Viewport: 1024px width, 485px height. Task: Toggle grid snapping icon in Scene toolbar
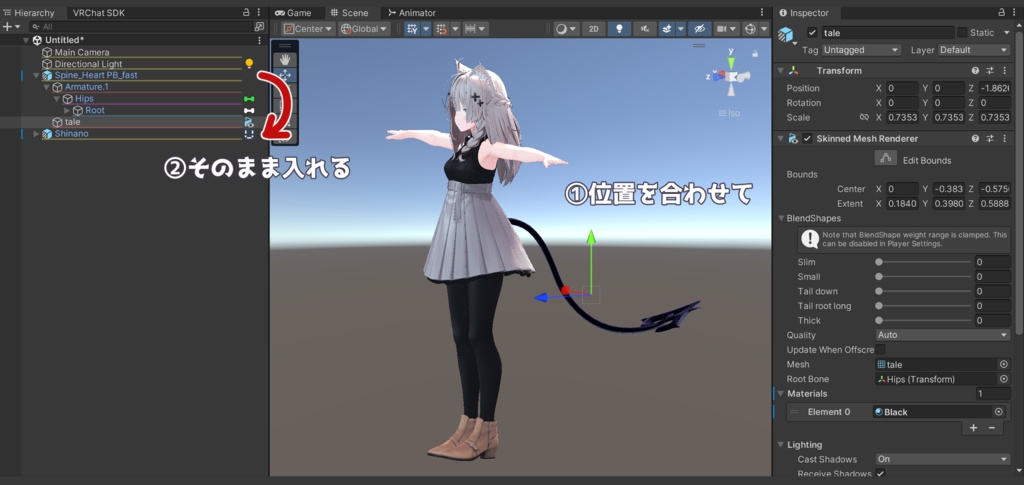pos(441,29)
